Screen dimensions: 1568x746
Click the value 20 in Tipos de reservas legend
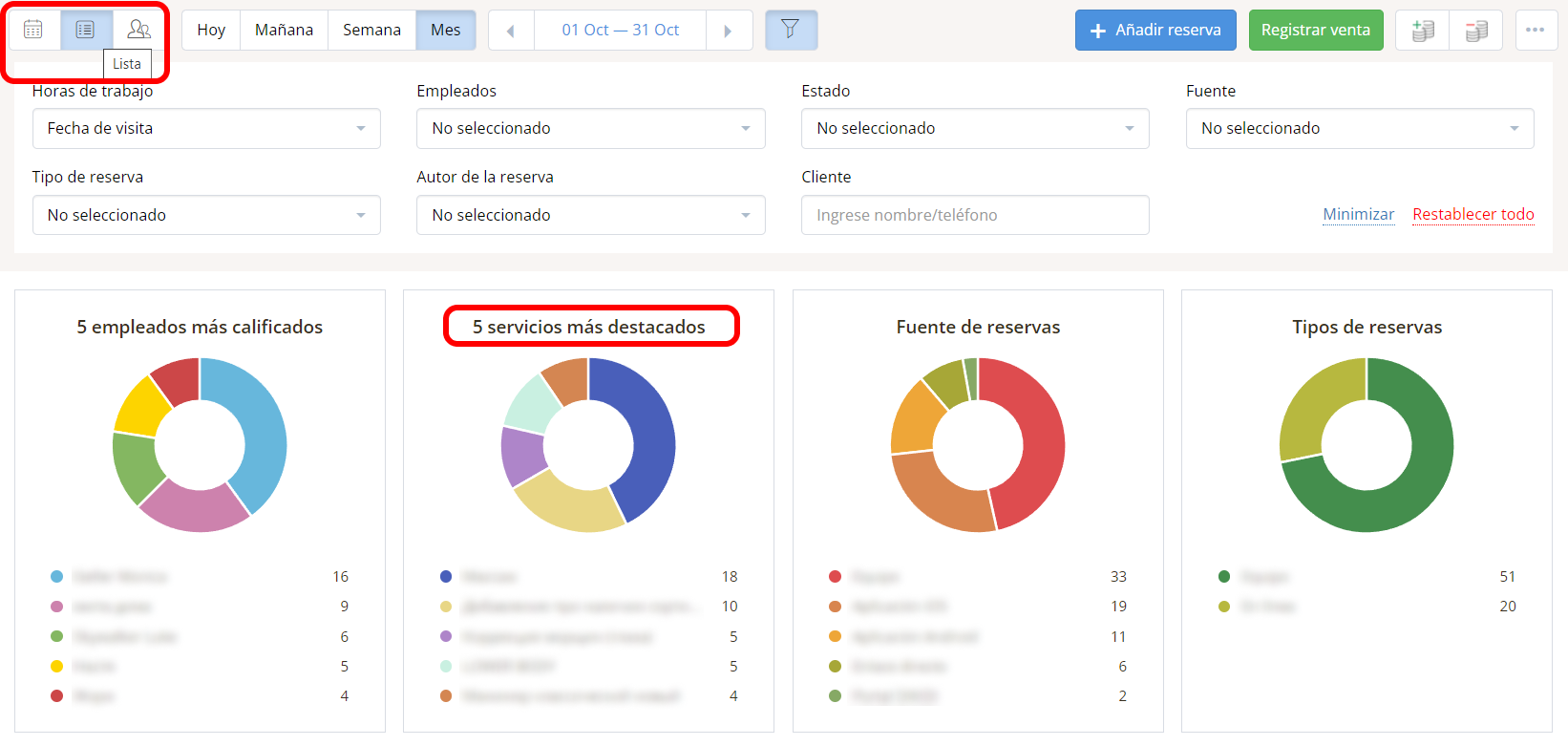[1508, 606]
